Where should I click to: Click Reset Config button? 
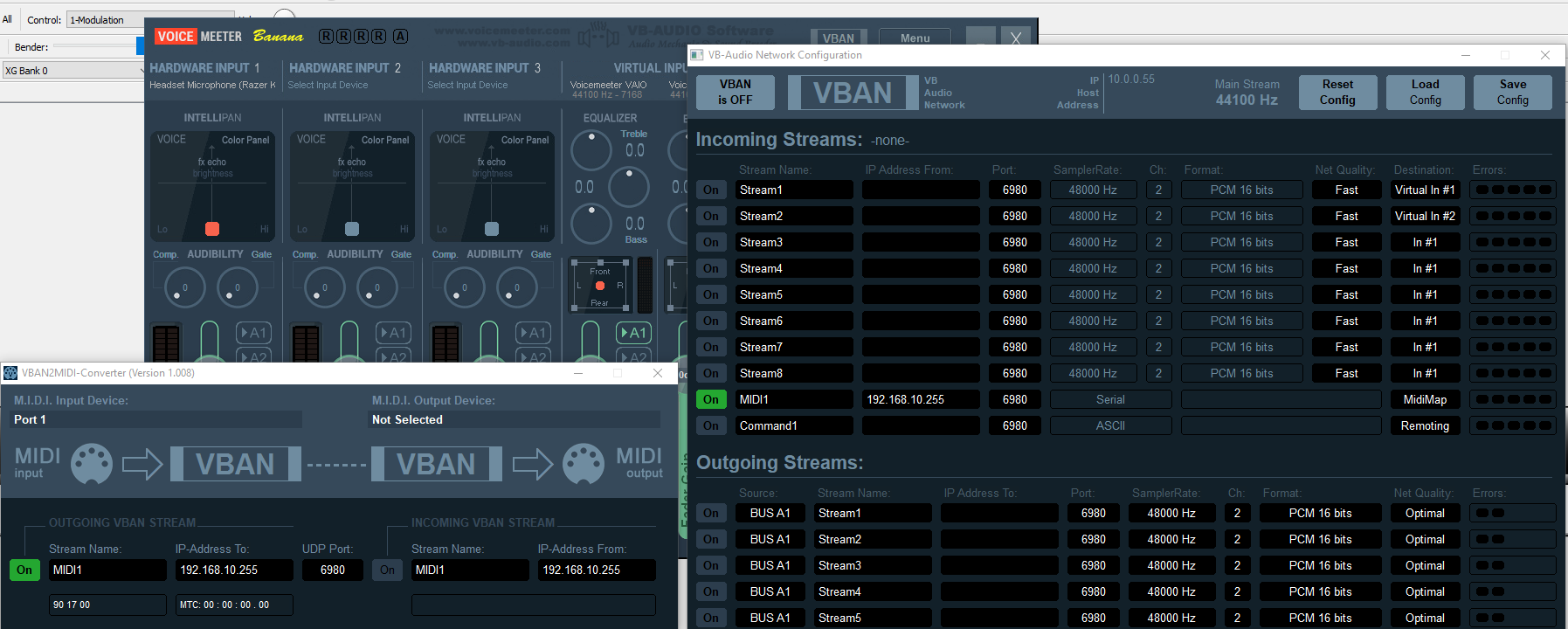(1337, 93)
